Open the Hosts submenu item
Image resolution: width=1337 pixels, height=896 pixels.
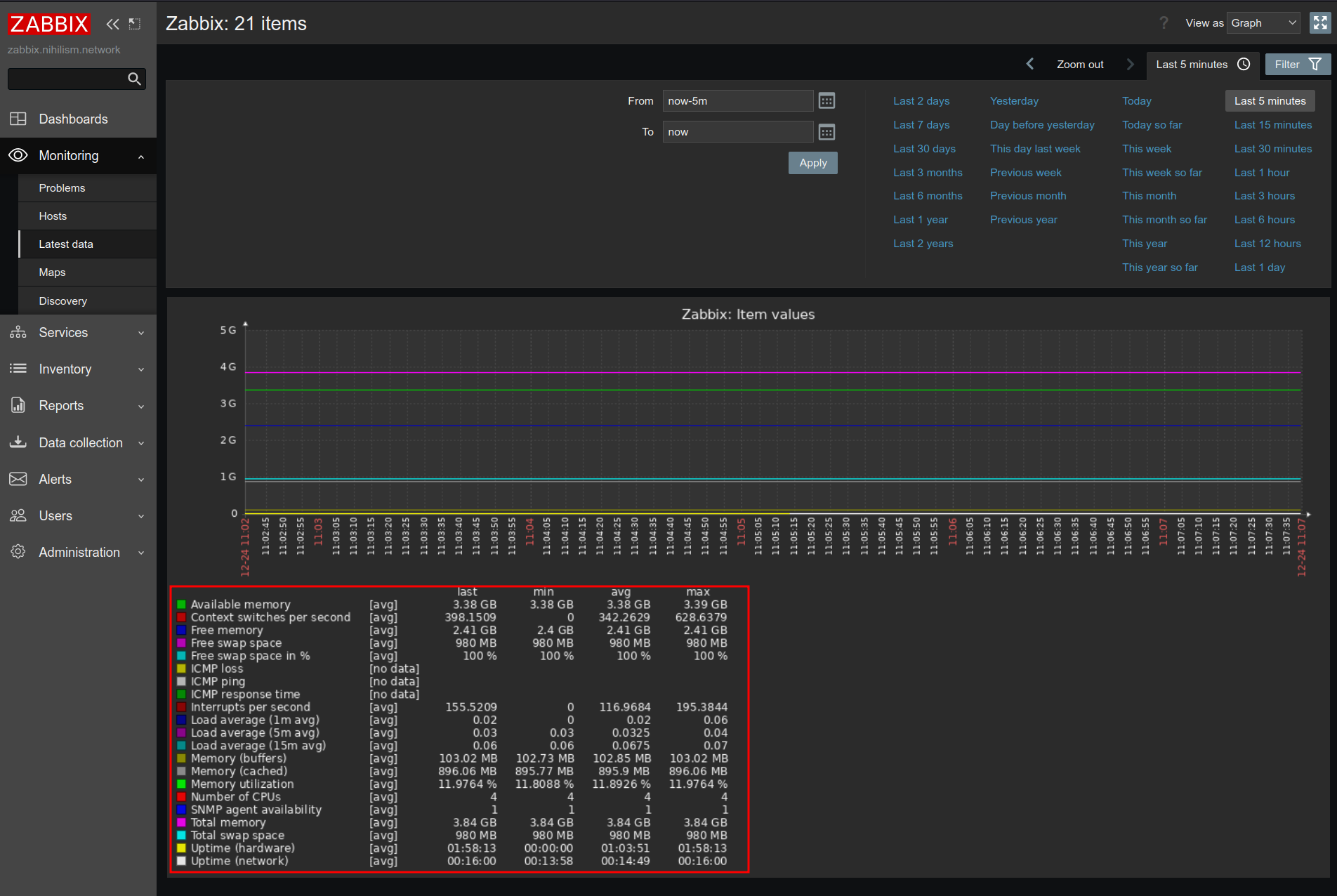(87, 216)
